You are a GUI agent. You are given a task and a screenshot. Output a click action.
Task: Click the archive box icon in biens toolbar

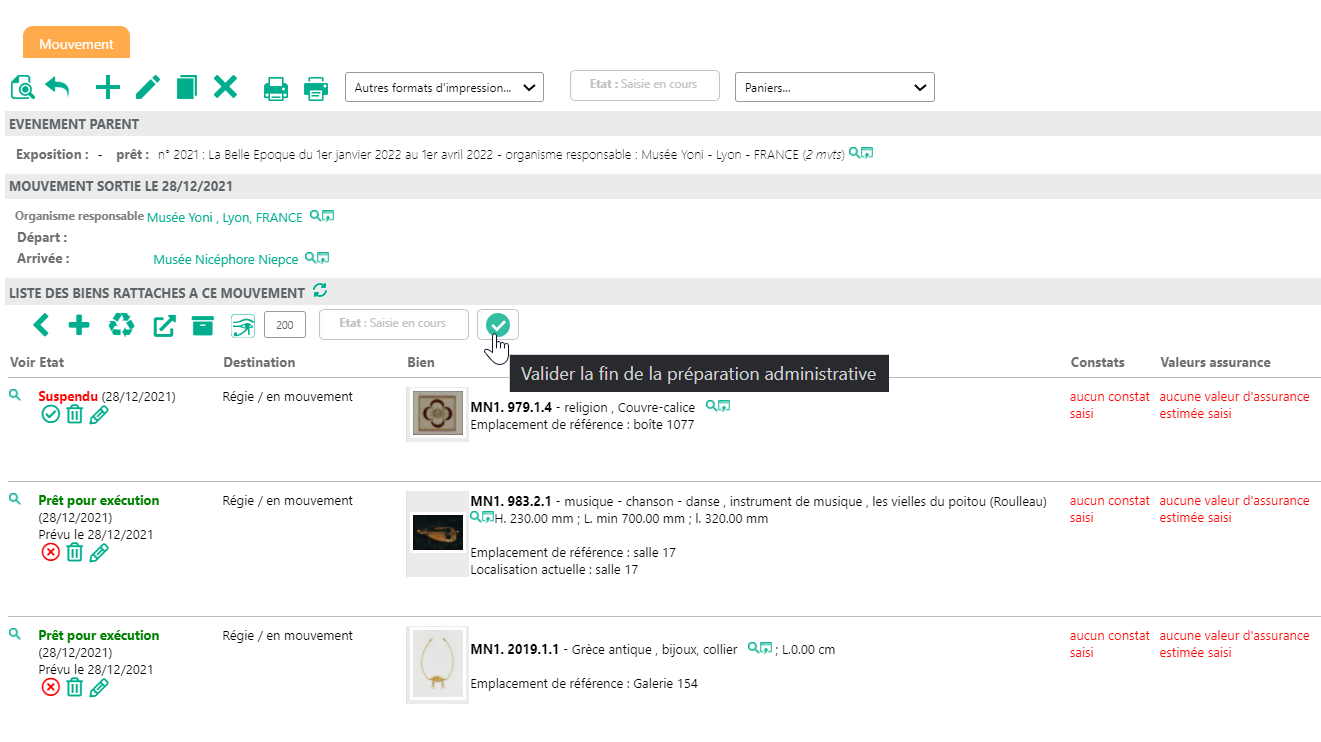coord(203,326)
